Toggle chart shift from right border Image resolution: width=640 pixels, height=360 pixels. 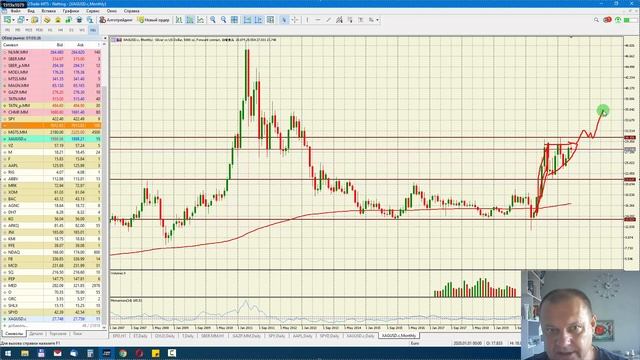[x=258, y=20]
